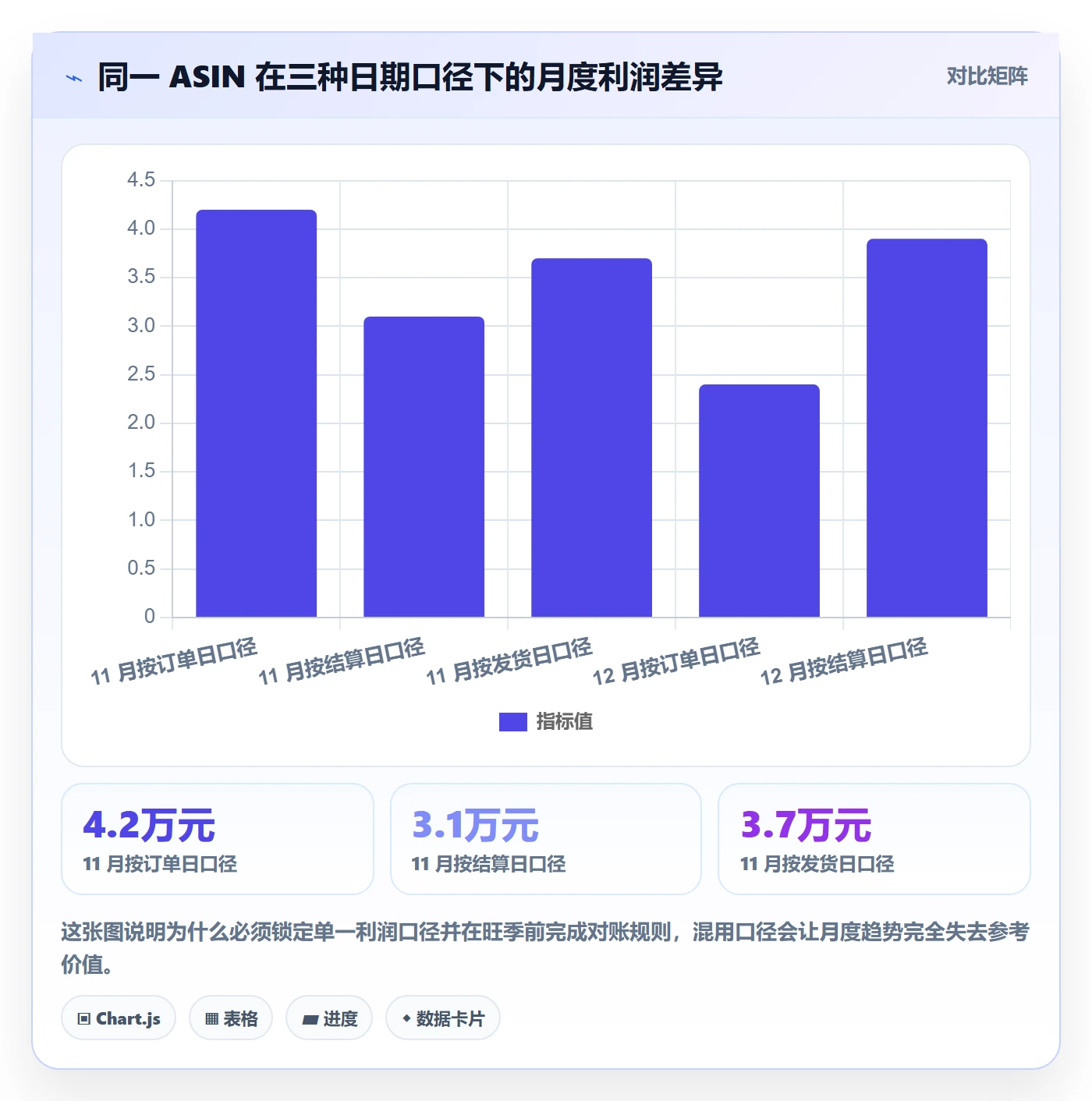
Task: Click the 表格 tag
Action: 231,1018
